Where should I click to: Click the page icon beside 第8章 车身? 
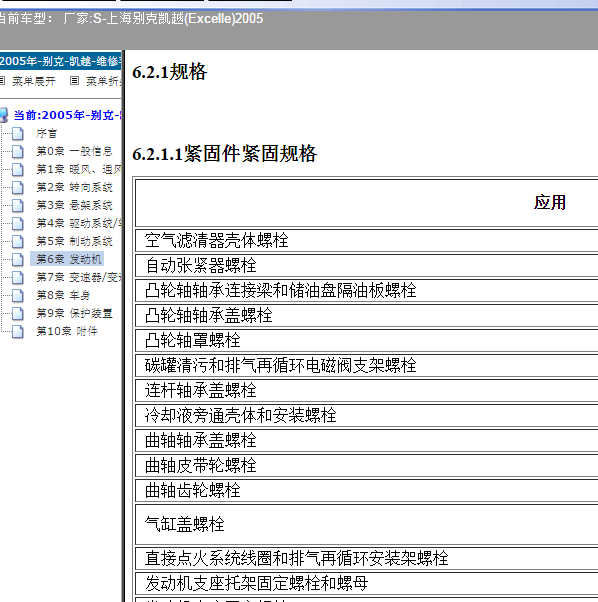click(x=18, y=296)
